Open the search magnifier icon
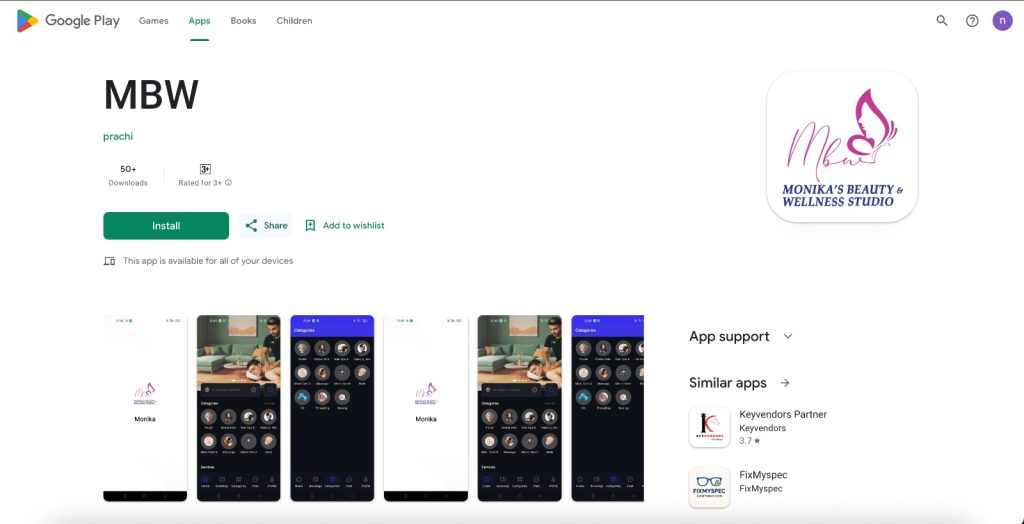This screenshot has width=1024, height=524. (x=942, y=21)
